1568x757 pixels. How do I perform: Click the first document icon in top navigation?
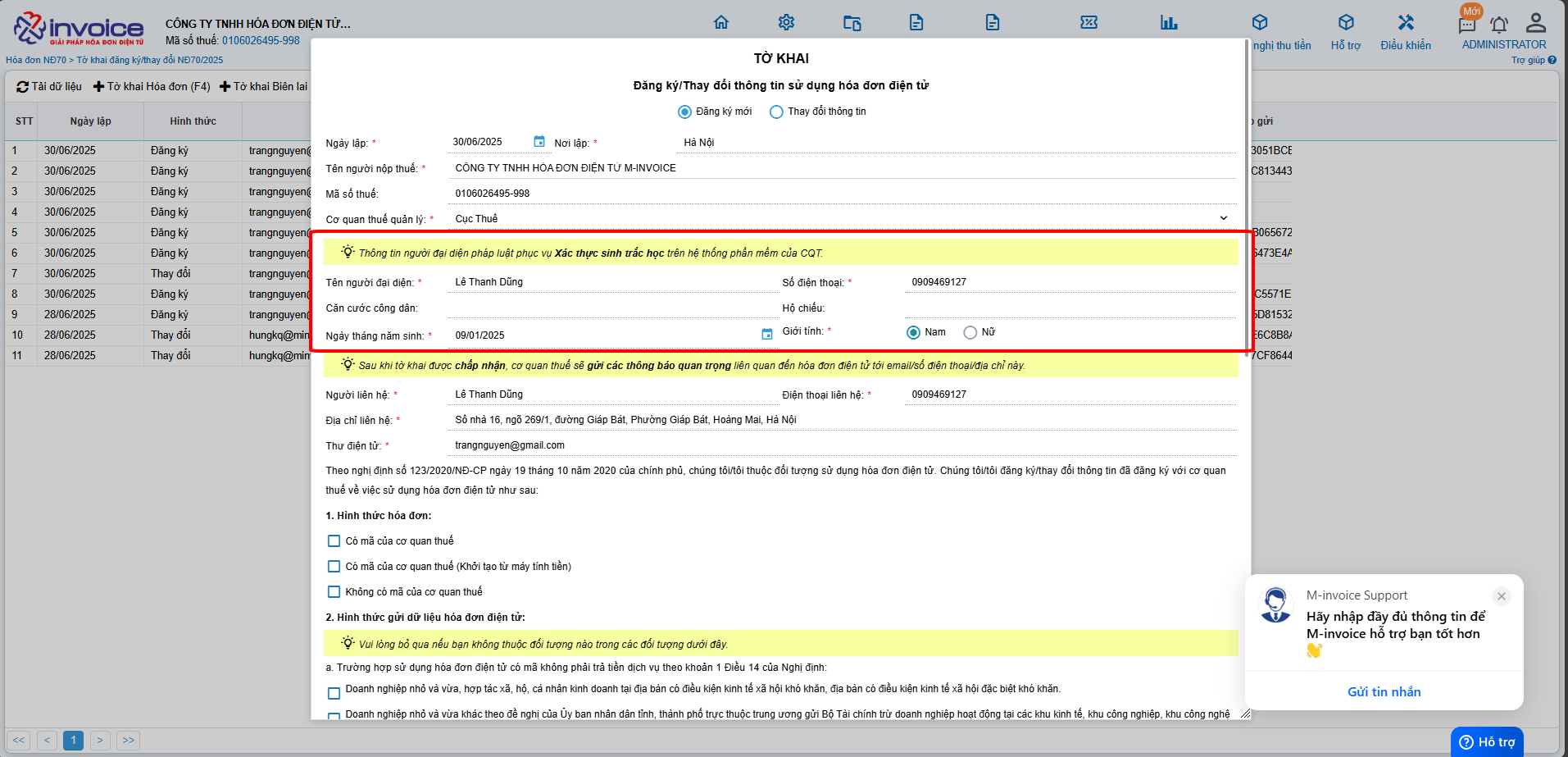pyautogui.click(x=916, y=22)
